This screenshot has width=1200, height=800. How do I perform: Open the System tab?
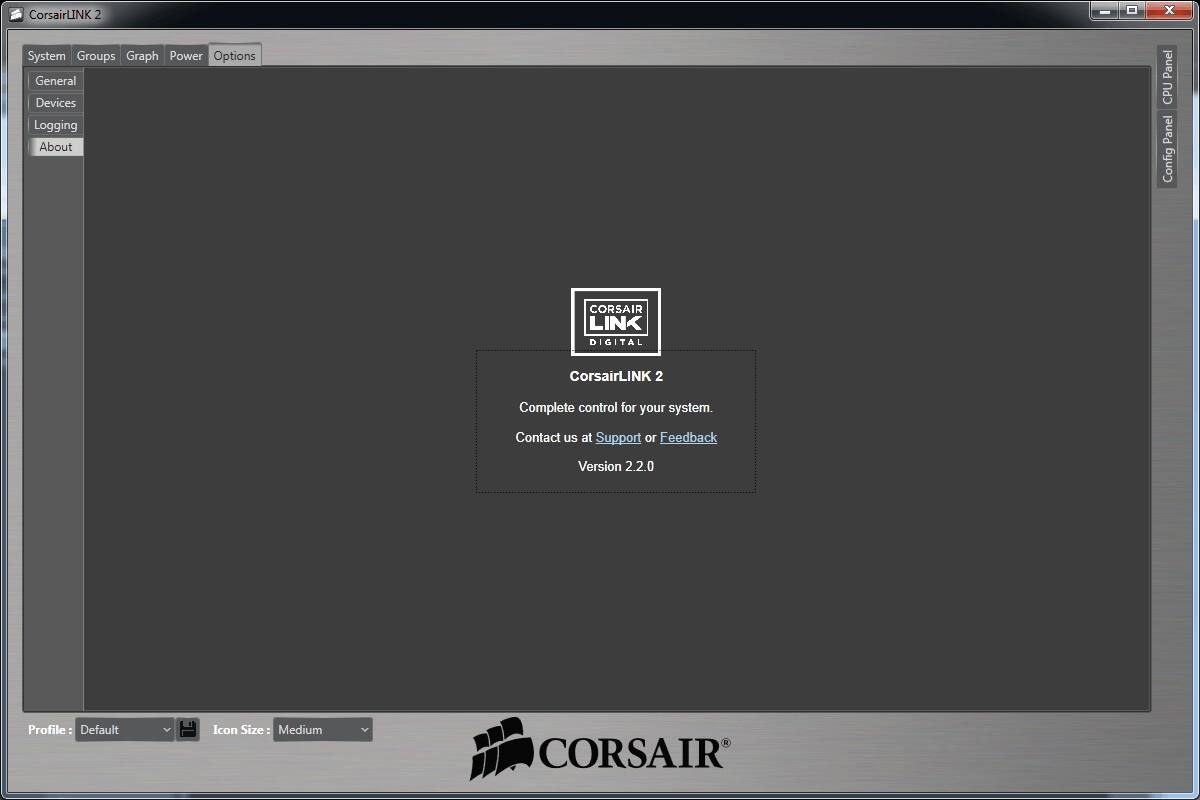point(47,56)
